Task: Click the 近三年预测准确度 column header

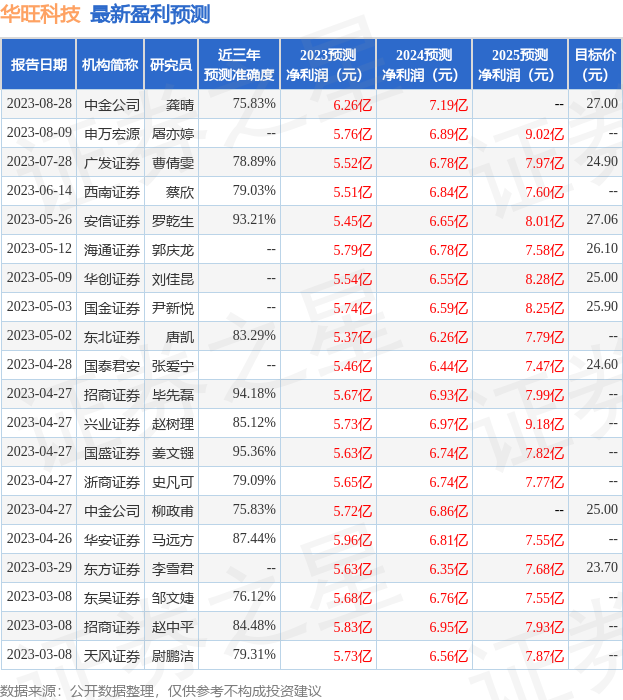Action: point(239,65)
